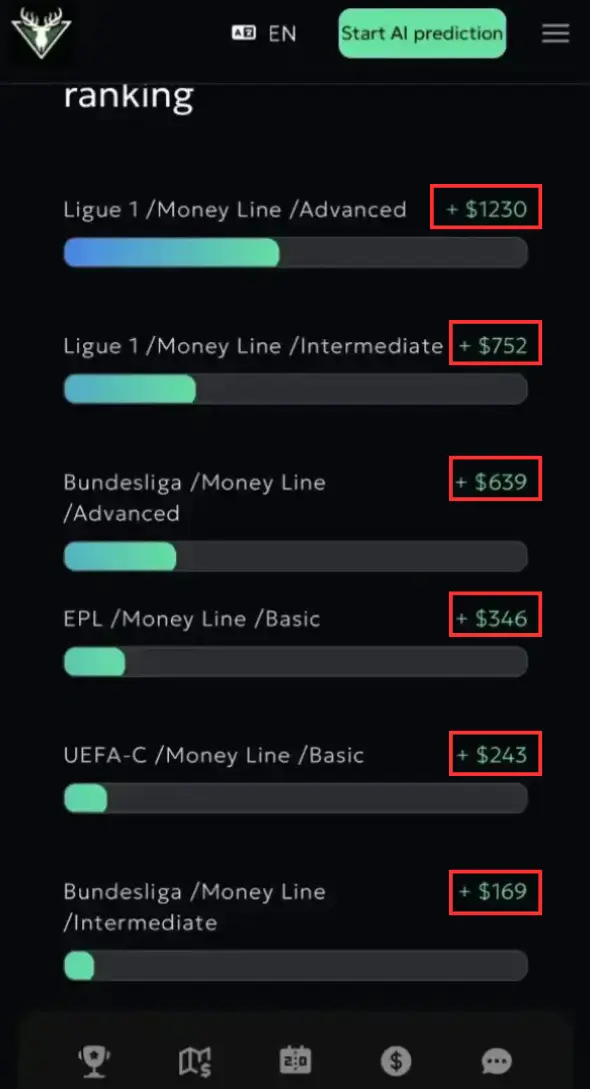Tap the deer logo icon
Viewport: 590px width, 1089px height.
click(x=42, y=33)
